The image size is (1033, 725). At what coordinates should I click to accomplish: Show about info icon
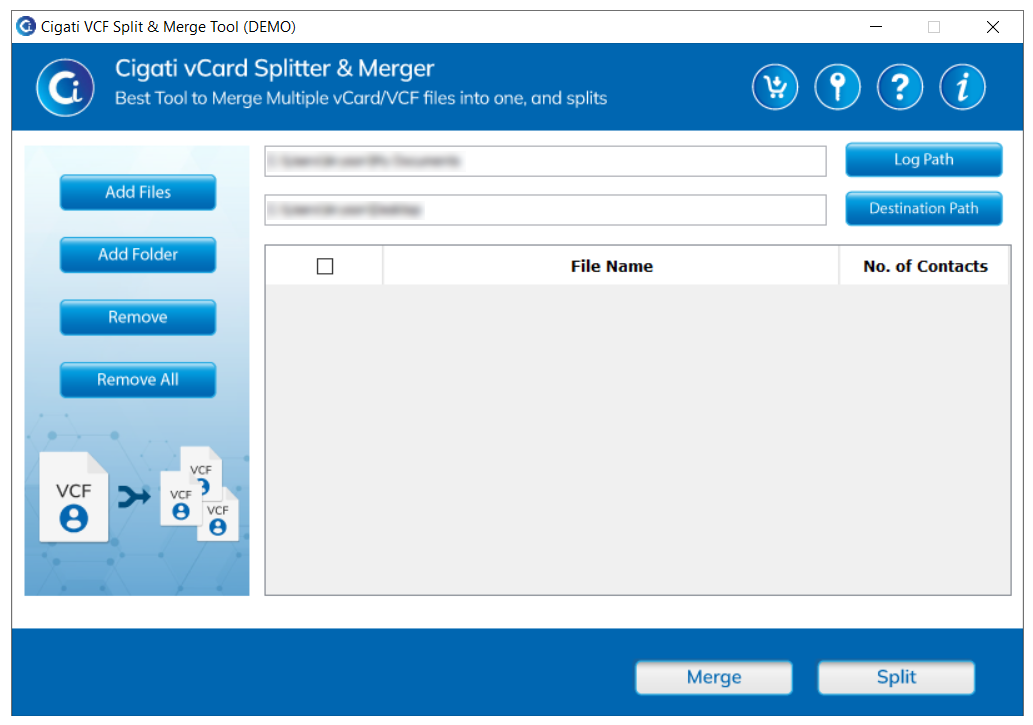[x=963, y=87]
